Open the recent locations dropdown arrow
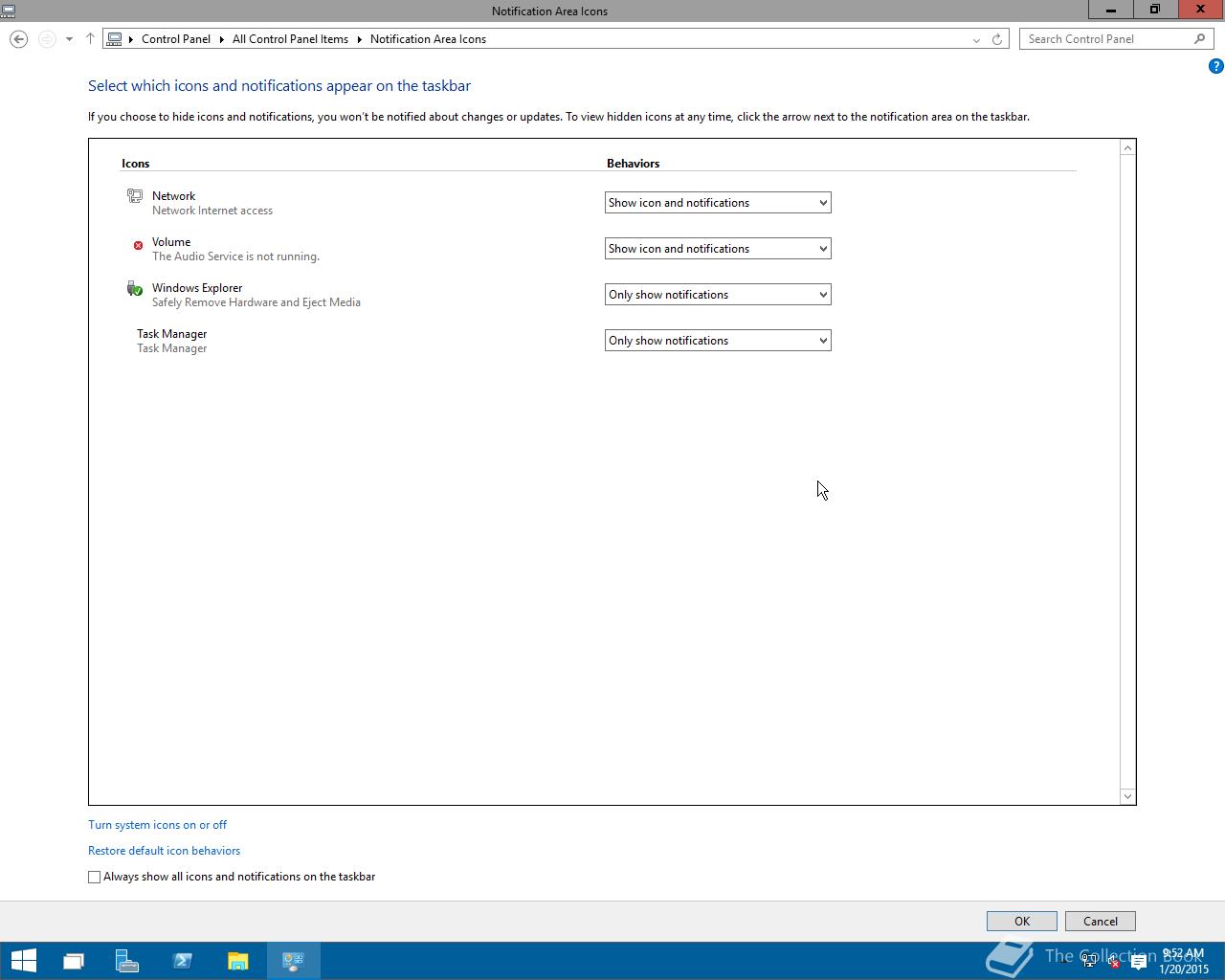1225x980 pixels. (69, 39)
